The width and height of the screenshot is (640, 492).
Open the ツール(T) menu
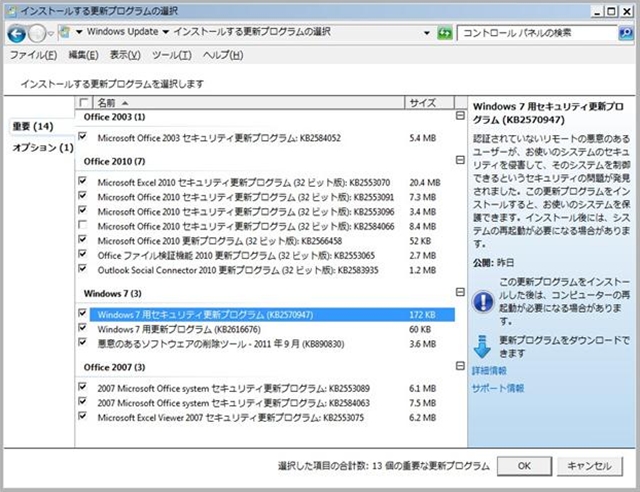(172, 55)
